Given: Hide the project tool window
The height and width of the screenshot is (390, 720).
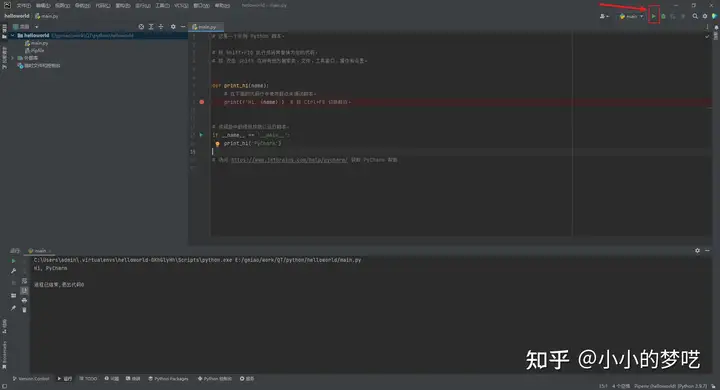Looking at the screenshot, I should click(x=183, y=27).
